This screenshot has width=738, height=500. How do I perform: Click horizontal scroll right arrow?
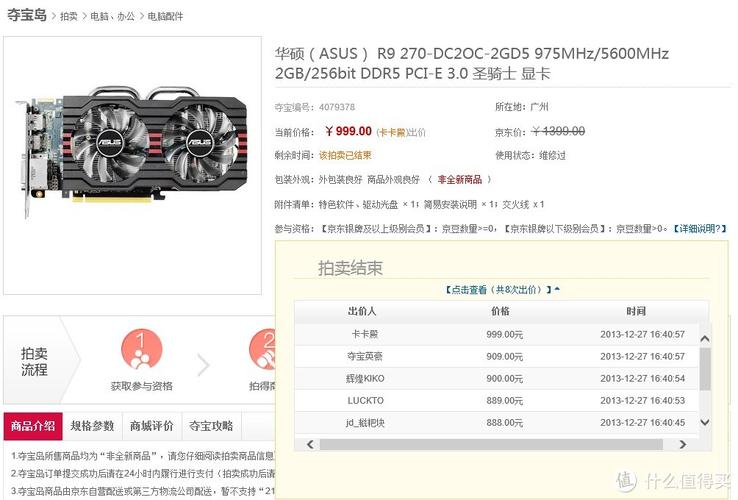[x=682, y=444]
